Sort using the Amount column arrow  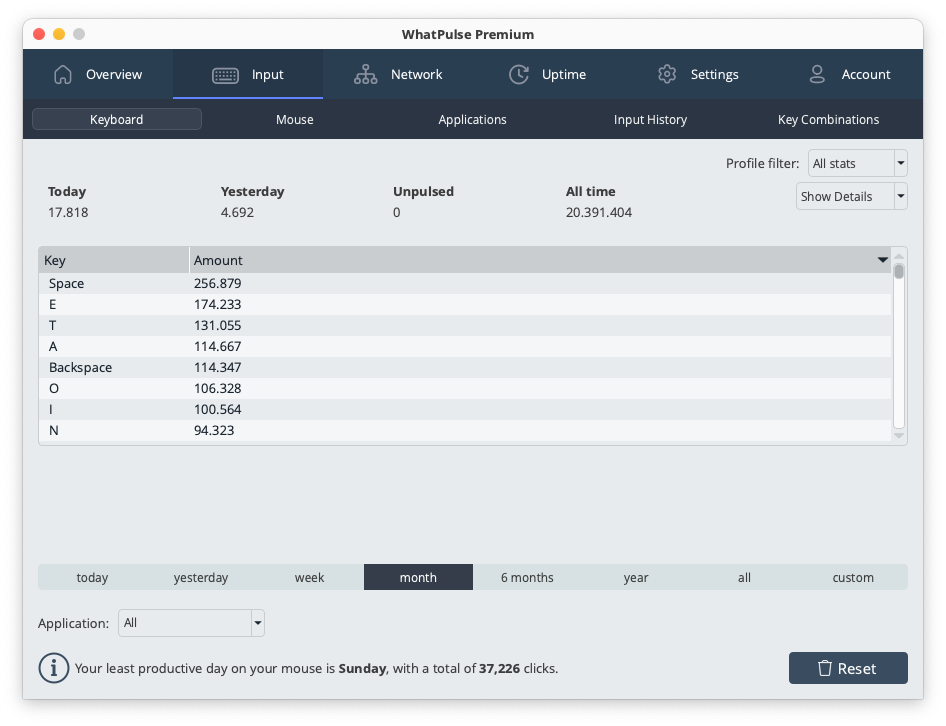[882, 260]
